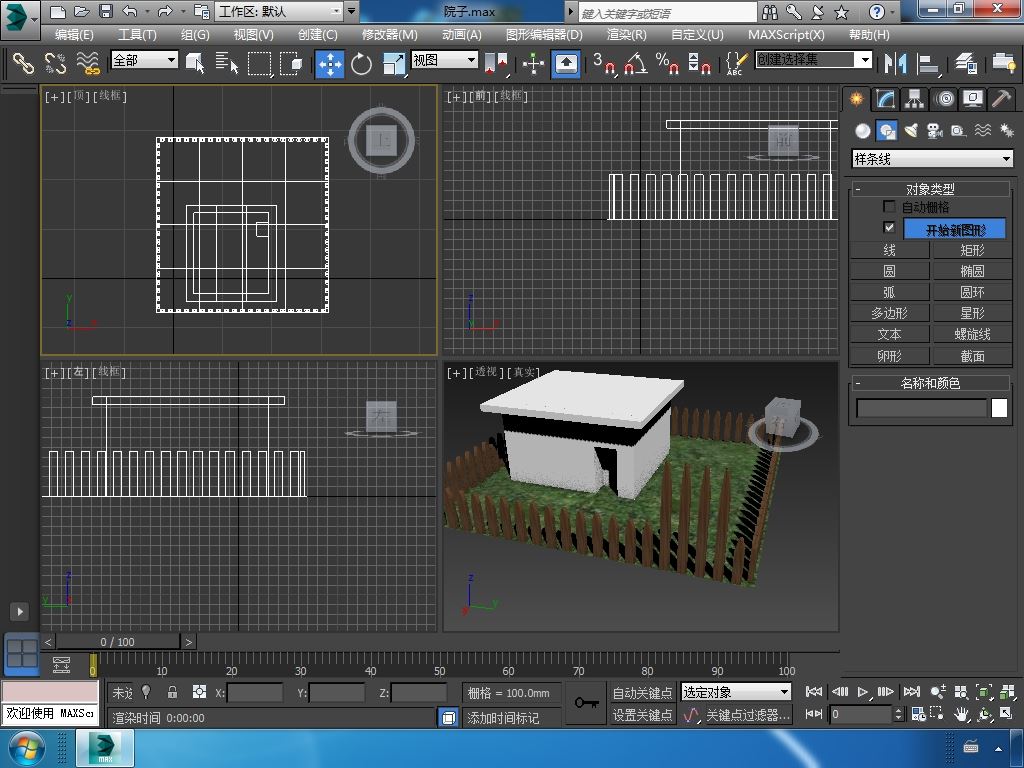Switch to Lights creation category
Image resolution: width=1024 pixels, height=768 pixels.
click(x=911, y=131)
